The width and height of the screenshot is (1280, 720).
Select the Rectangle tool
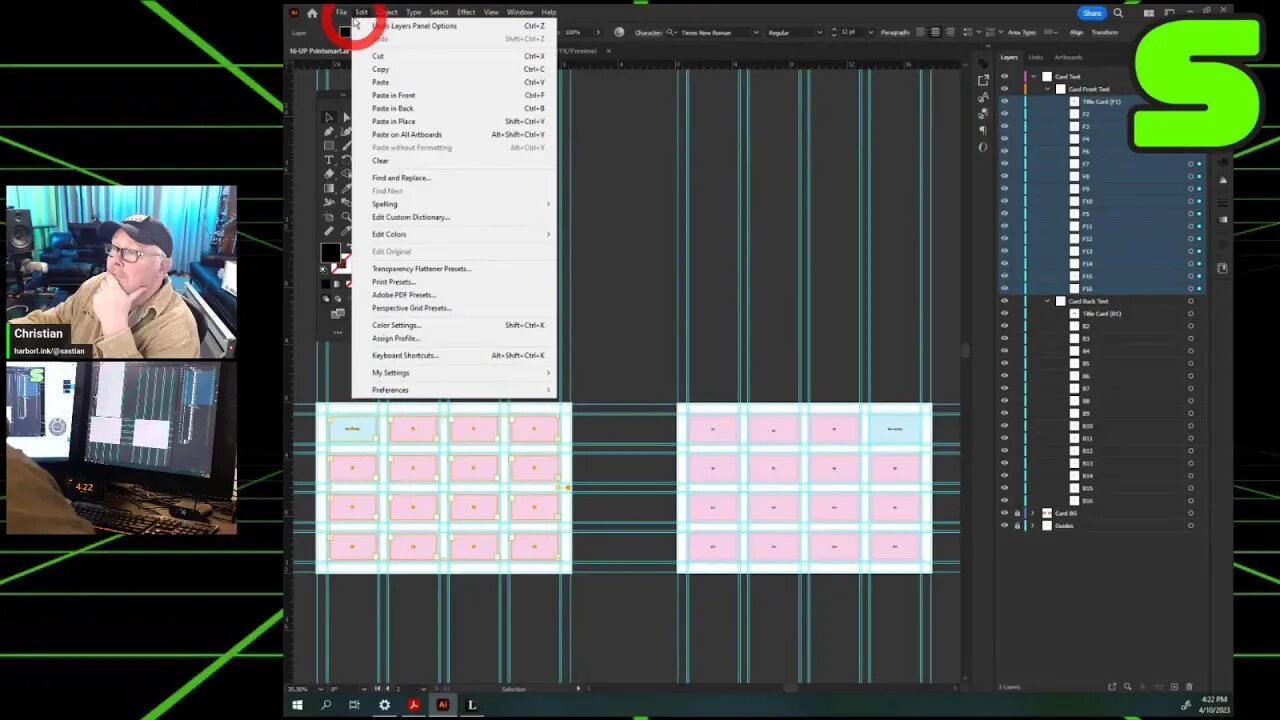click(x=328, y=145)
